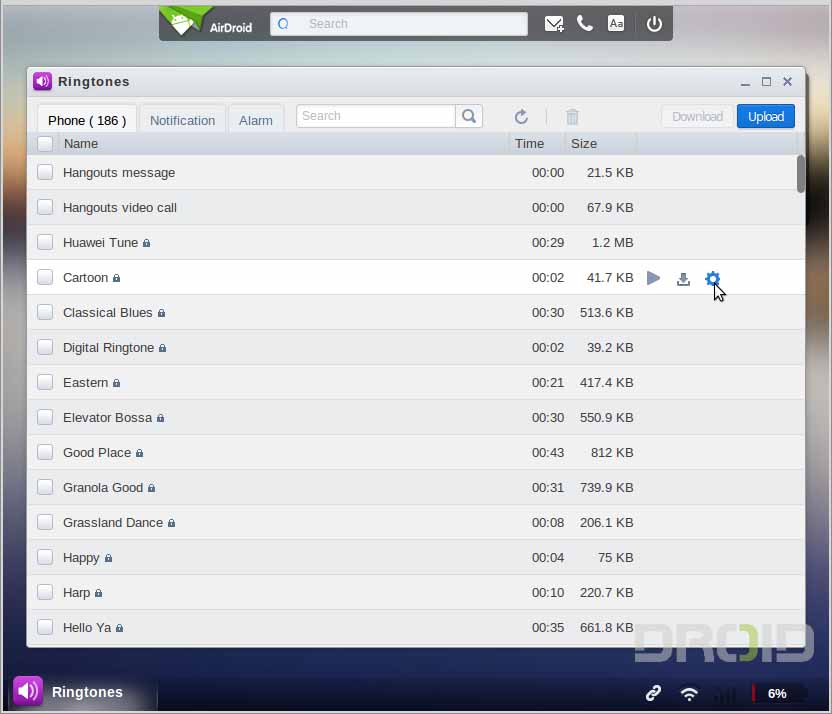Download the Cartoon ringtone via row icon

(x=683, y=279)
